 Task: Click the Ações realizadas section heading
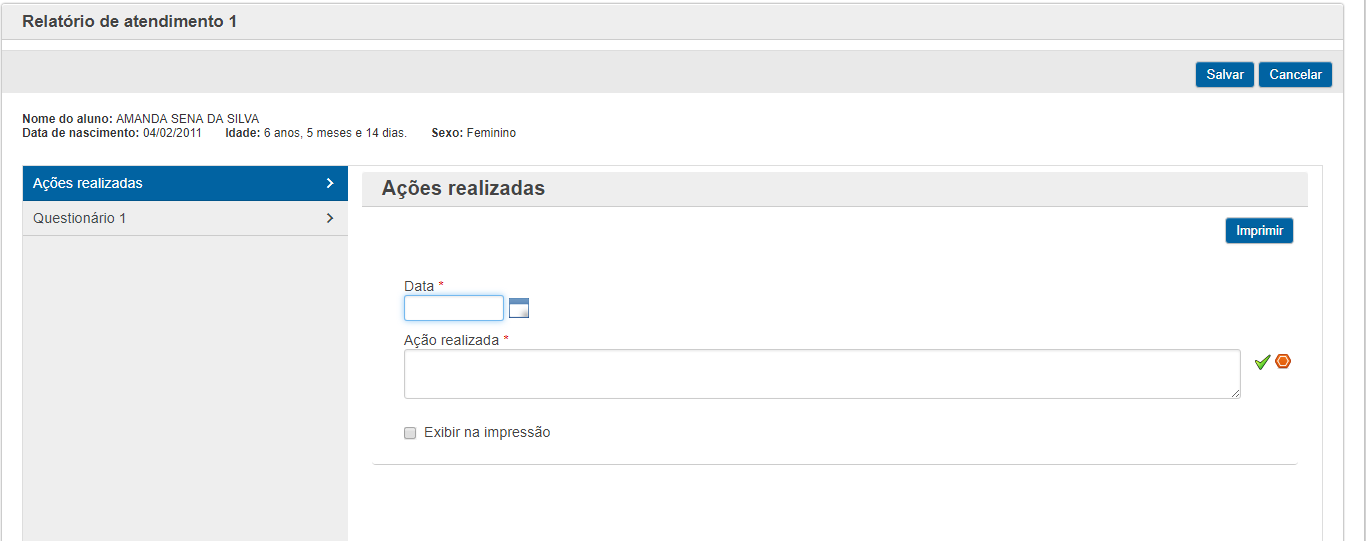(463, 188)
